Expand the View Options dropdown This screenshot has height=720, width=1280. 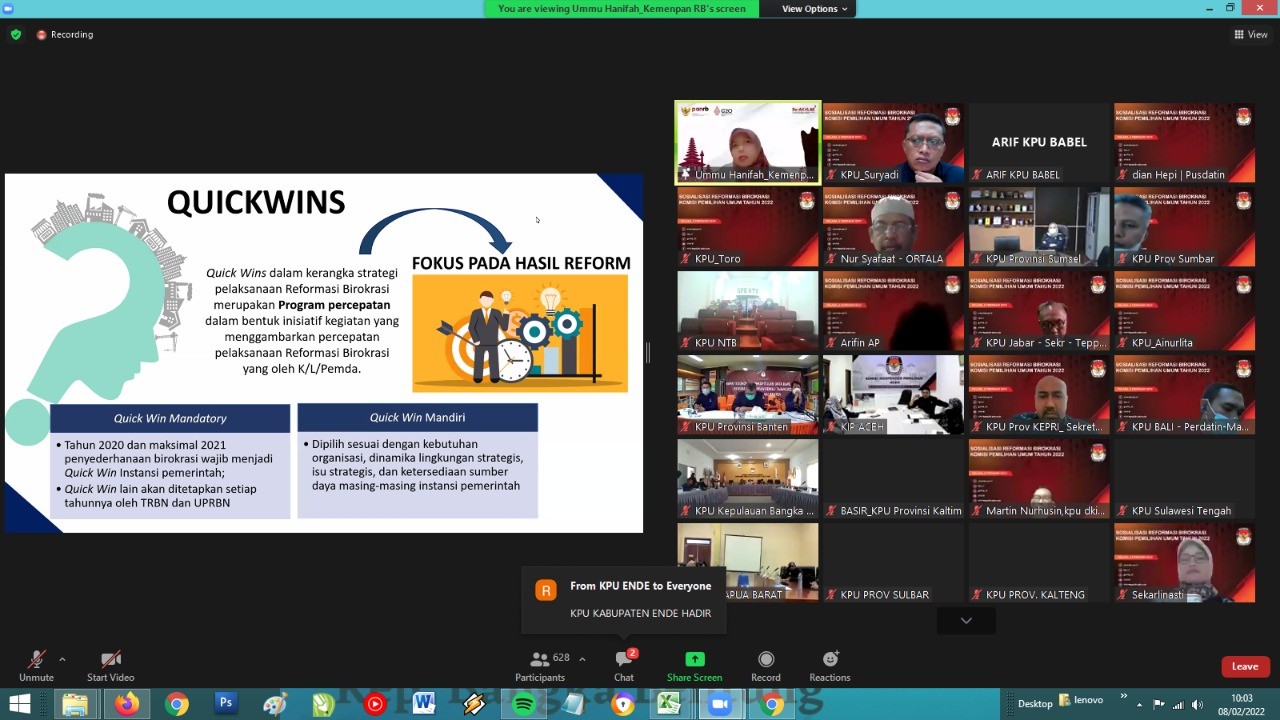click(814, 9)
